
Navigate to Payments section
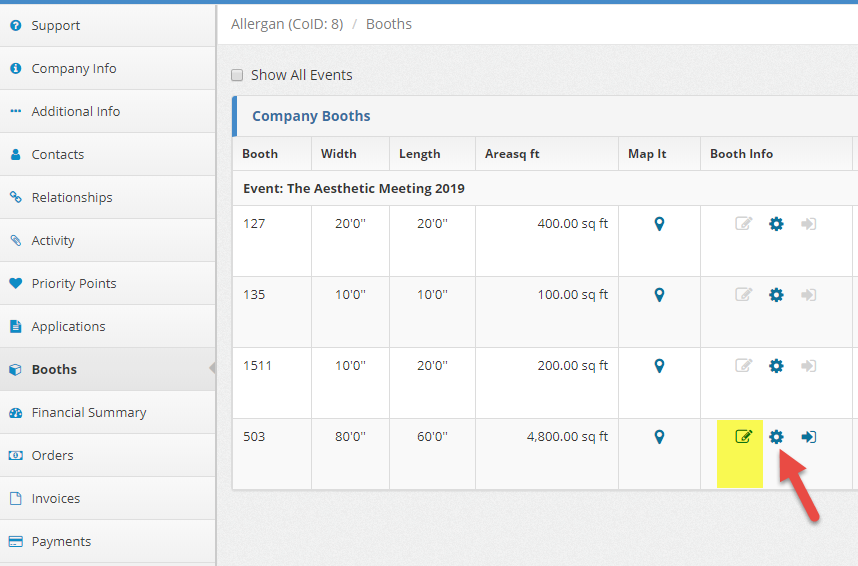coord(61,541)
